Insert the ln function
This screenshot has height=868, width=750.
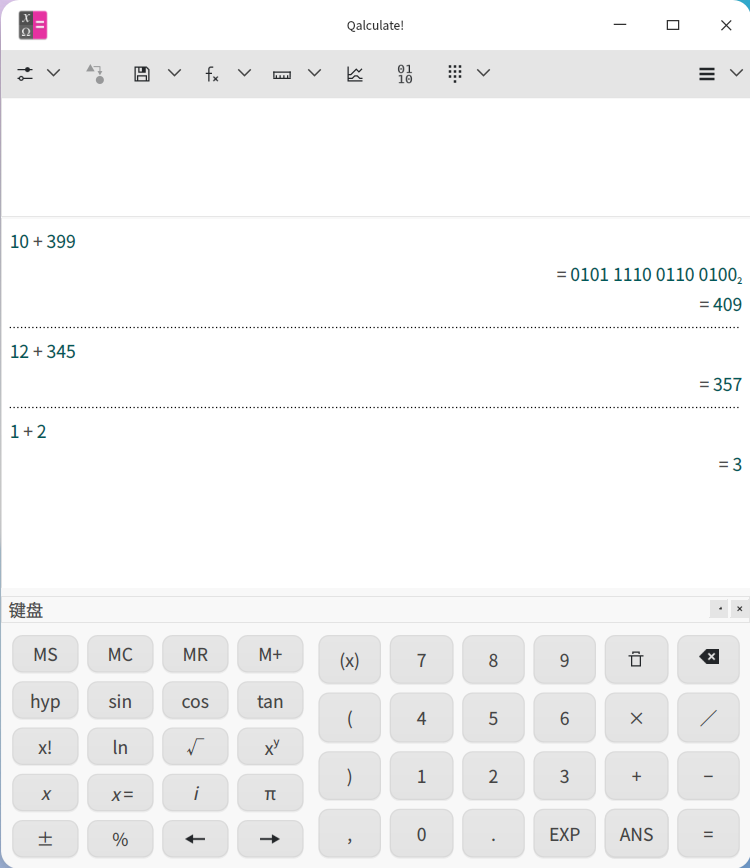tap(120, 747)
